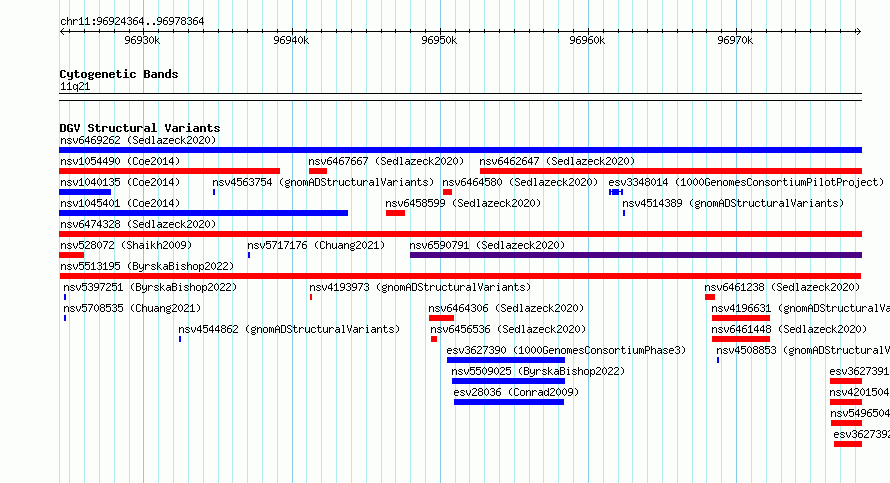
Task: Click nsv5513195 (ByrskaBishop2022) label
Action: click(x=147, y=266)
